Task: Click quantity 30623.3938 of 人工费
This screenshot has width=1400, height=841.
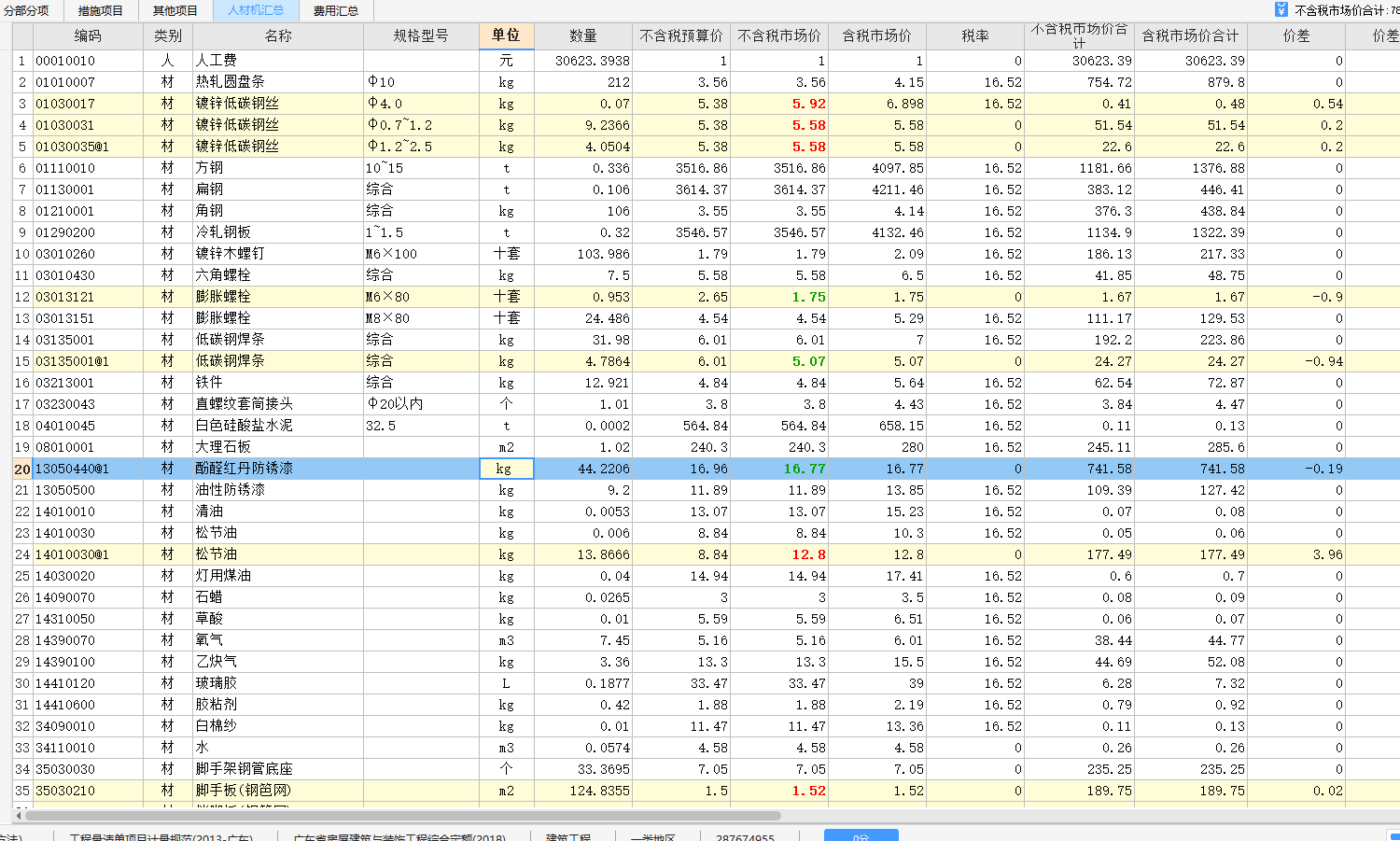Action: [x=583, y=61]
